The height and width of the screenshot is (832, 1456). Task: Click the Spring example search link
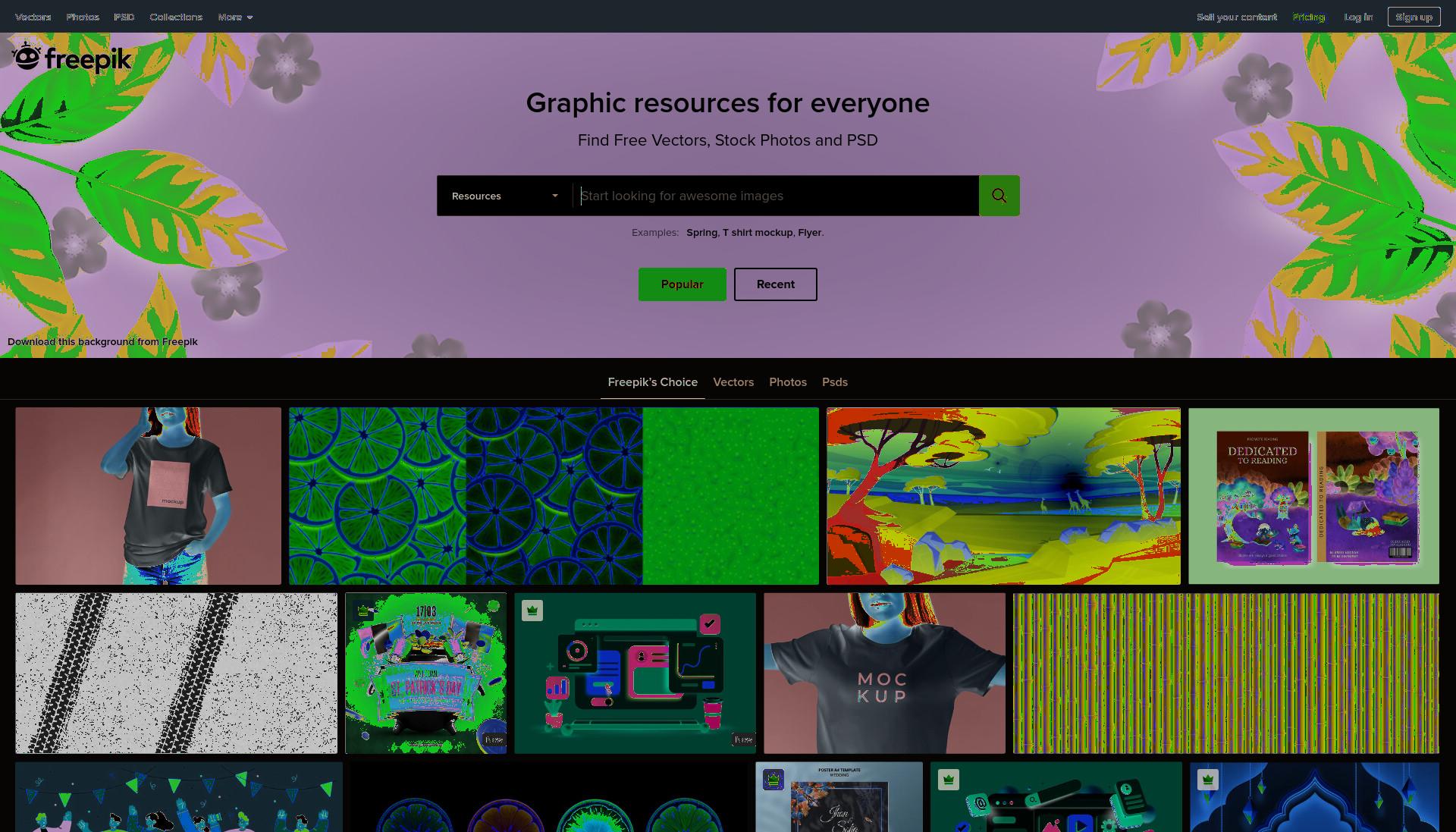[701, 233]
